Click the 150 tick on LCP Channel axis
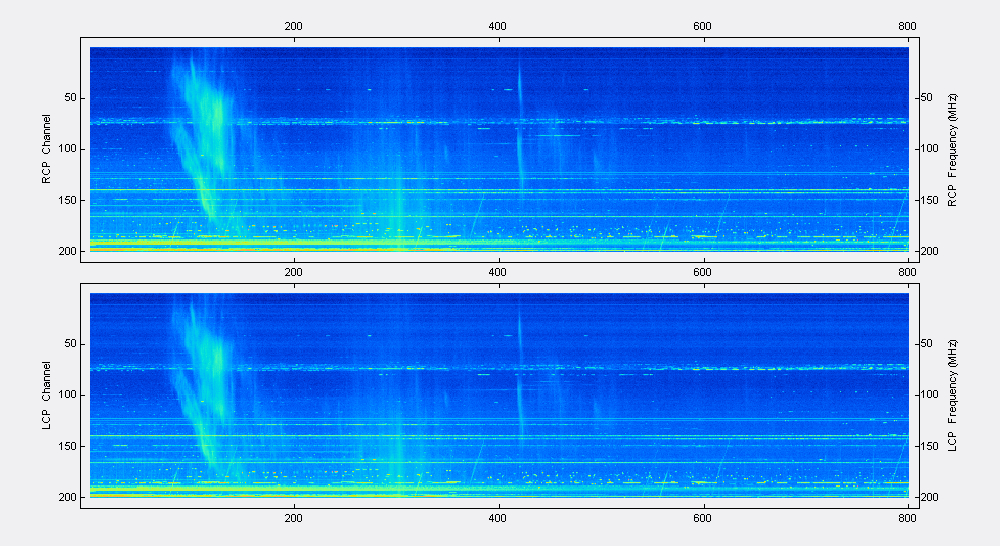 (x=68, y=446)
